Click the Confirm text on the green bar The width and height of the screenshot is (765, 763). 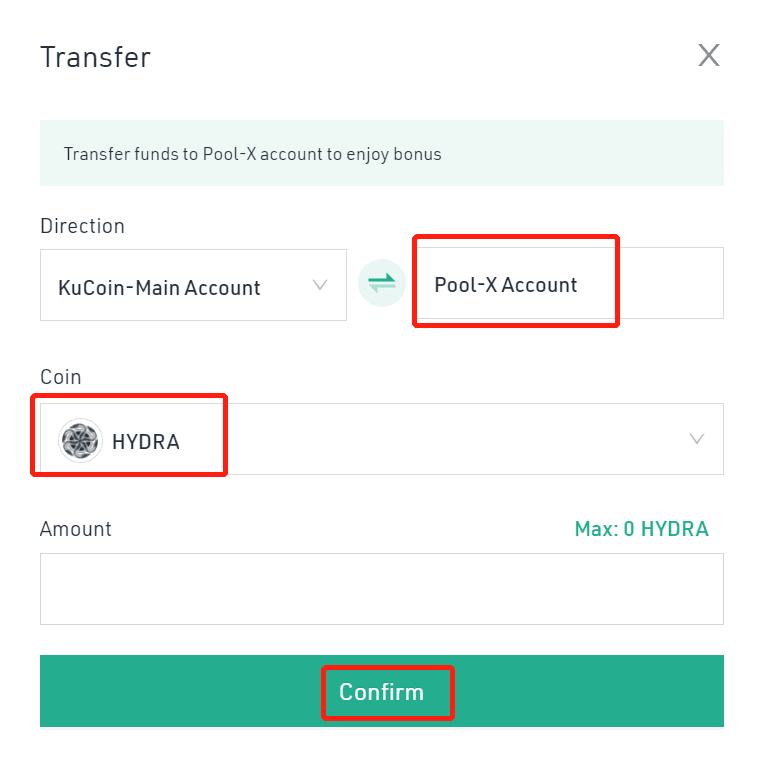(382, 692)
